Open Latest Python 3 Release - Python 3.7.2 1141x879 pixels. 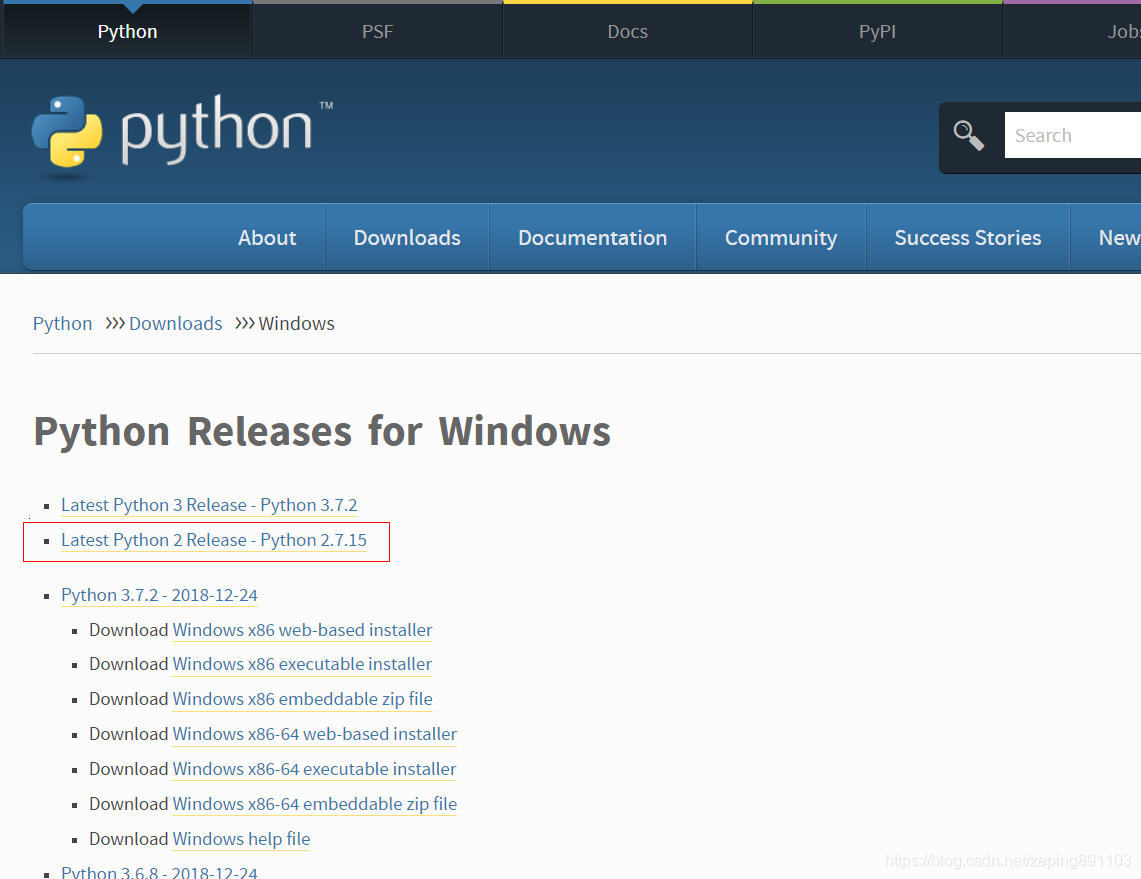point(210,505)
